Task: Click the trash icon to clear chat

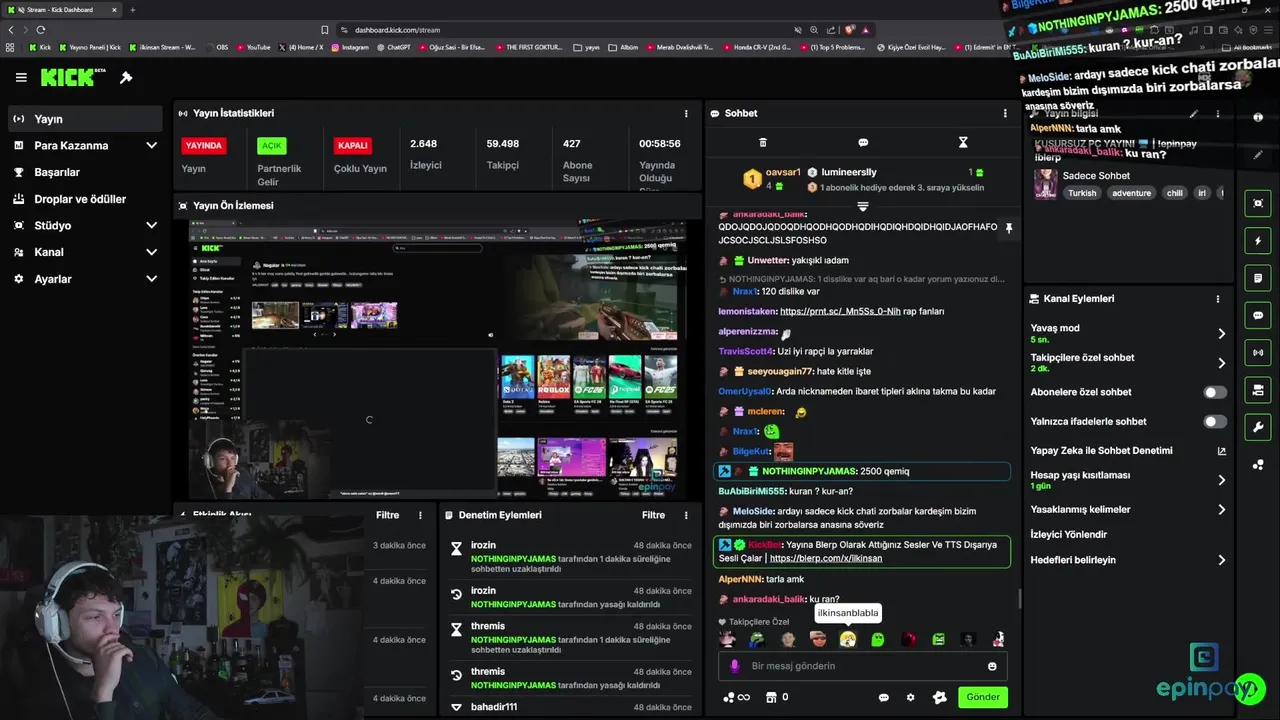Action: [763, 143]
